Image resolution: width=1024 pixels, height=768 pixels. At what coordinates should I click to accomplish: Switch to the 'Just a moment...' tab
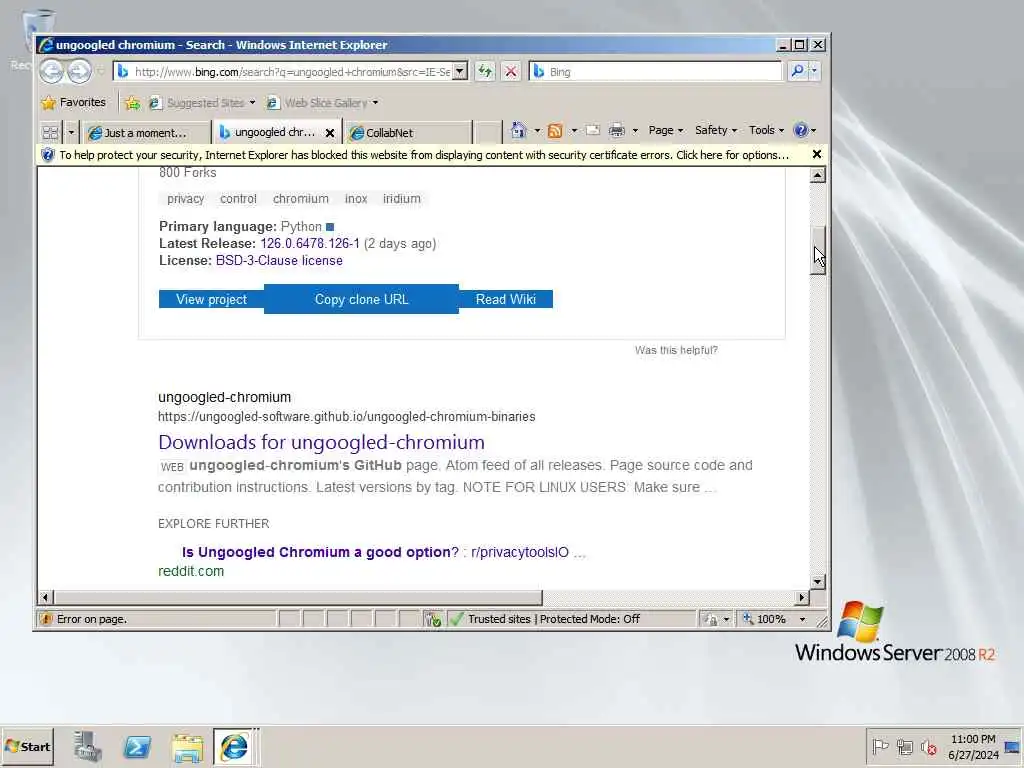145,133
